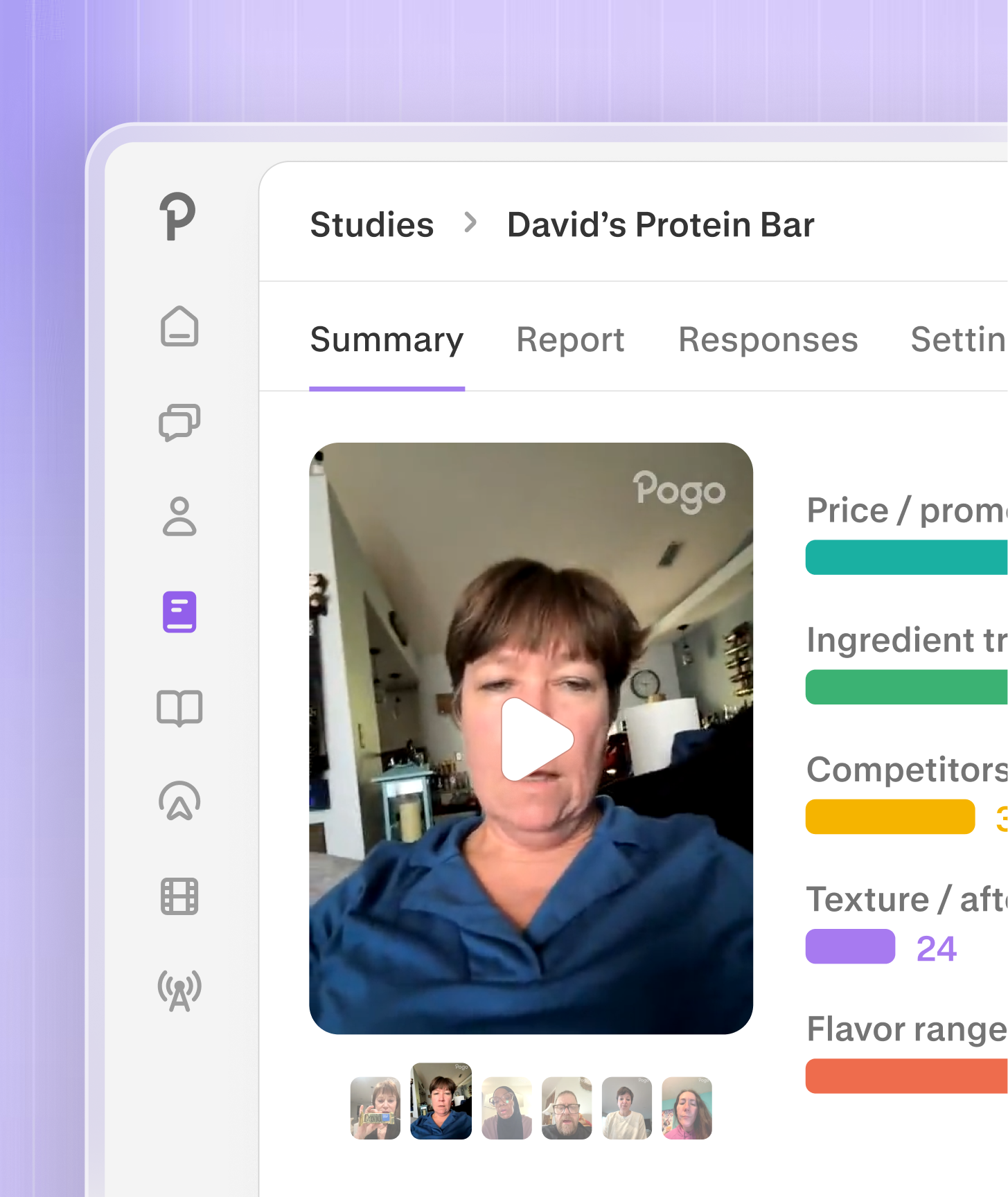Click the Price / promo label
Screen dimensions: 1008x1197
908,511
